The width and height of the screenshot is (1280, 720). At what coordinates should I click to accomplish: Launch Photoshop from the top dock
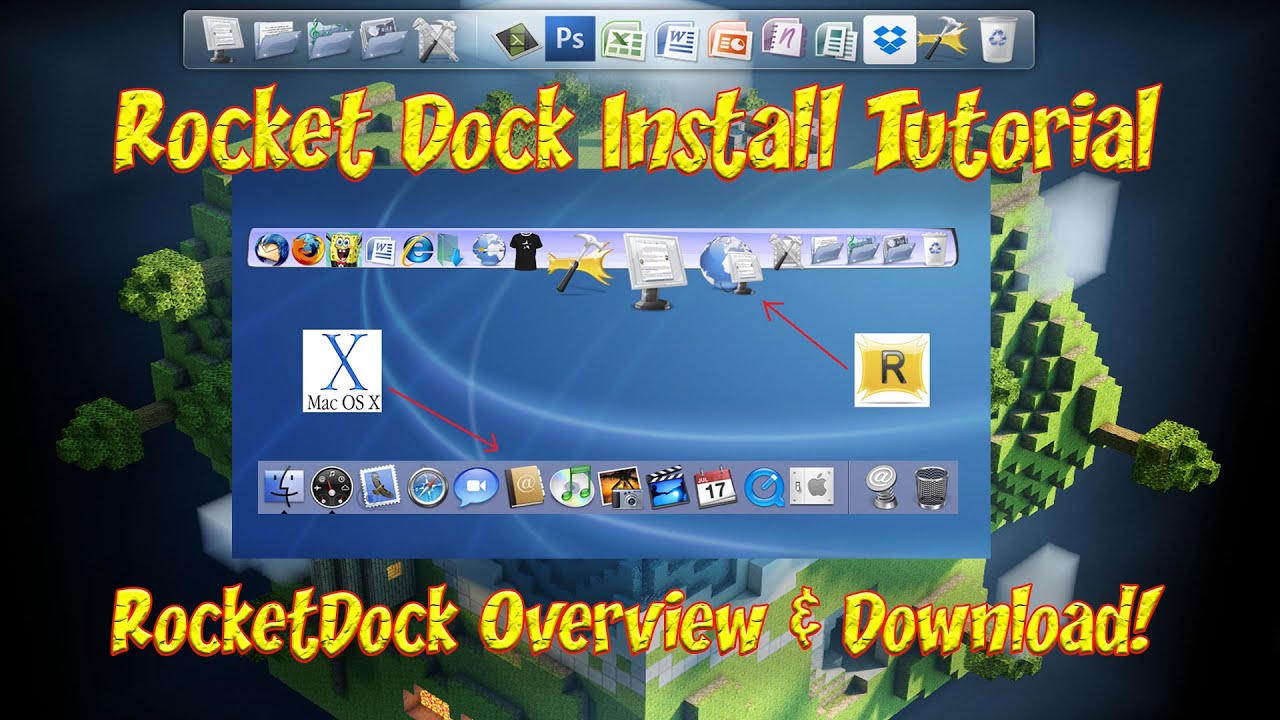[x=570, y=40]
